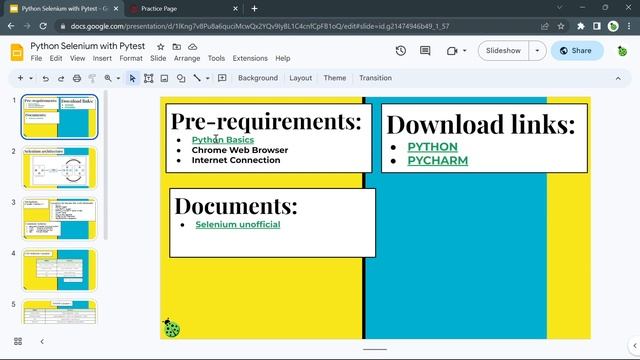Open the Tools menu
Viewport: 640px width, 360px height.
[x=216, y=58]
